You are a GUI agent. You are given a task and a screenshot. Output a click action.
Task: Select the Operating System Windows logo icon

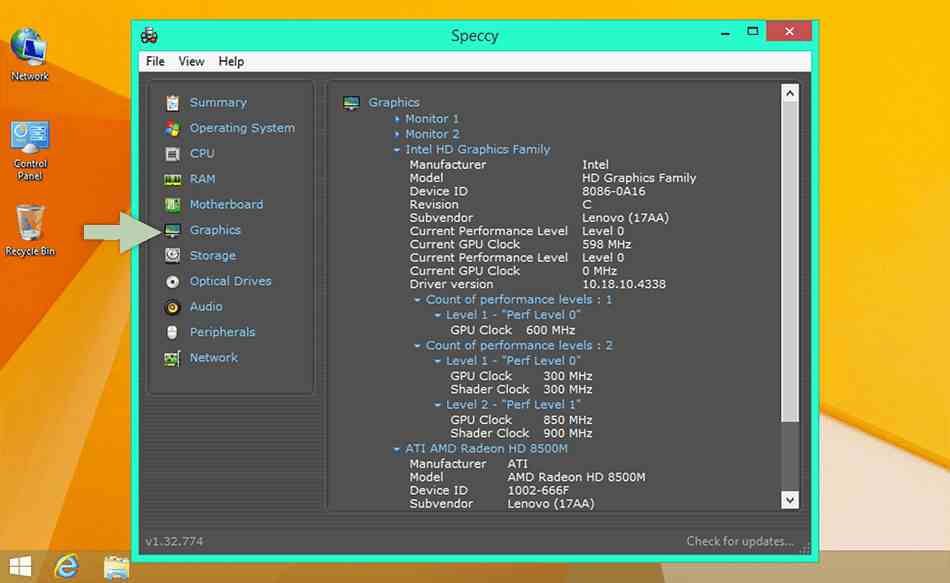click(172, 128)
